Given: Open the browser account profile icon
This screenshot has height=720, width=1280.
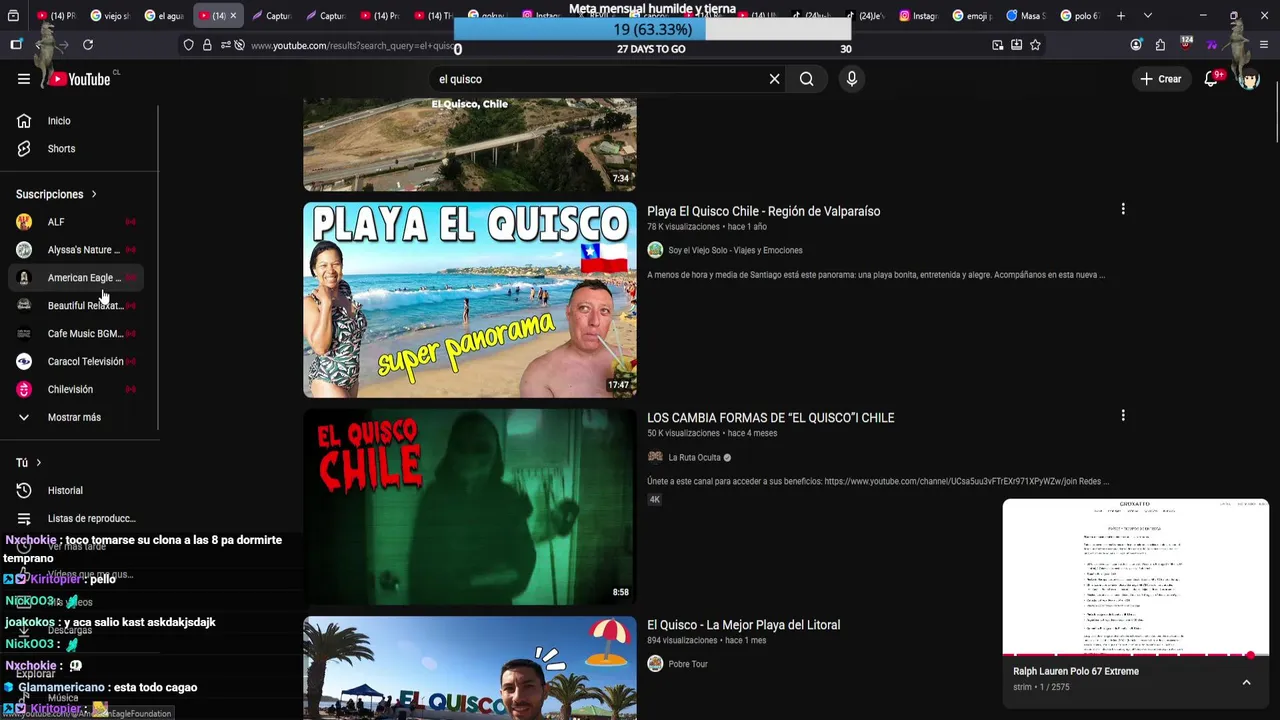Looking at the screenshot, I should coord(1136,45).
